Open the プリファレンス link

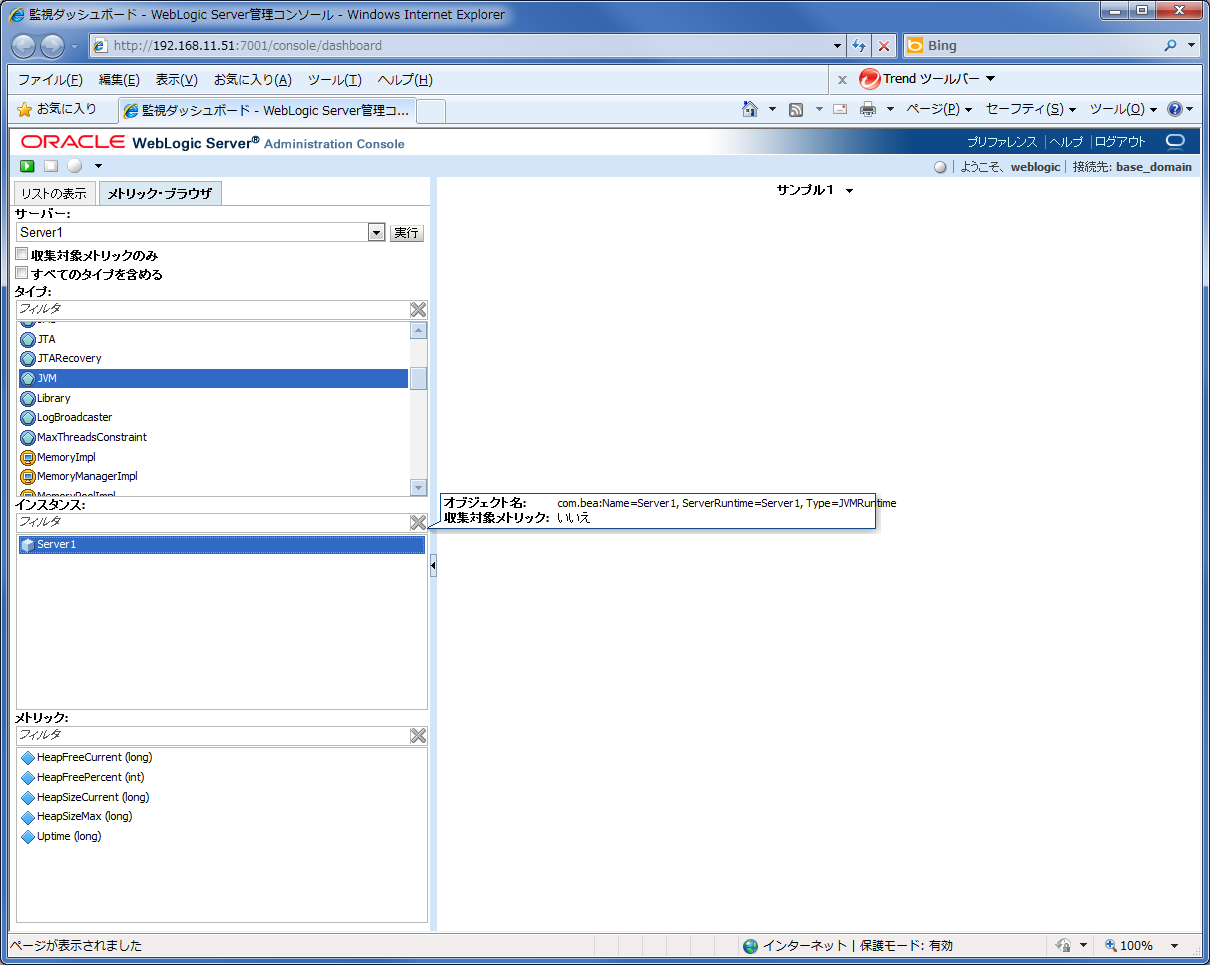(x=1002, y=142)
